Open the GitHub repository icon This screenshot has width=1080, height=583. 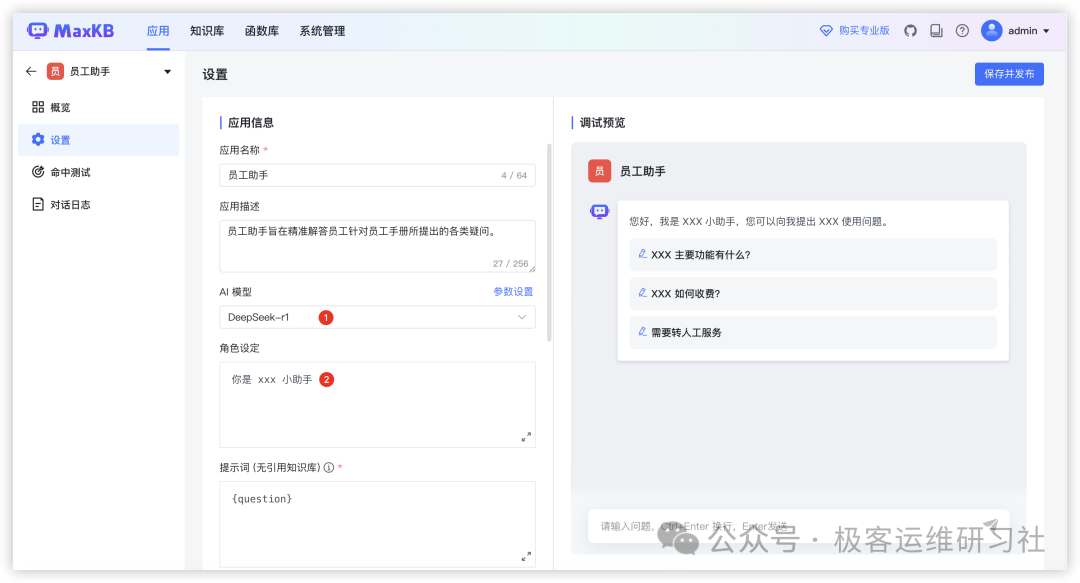point(910,31)
